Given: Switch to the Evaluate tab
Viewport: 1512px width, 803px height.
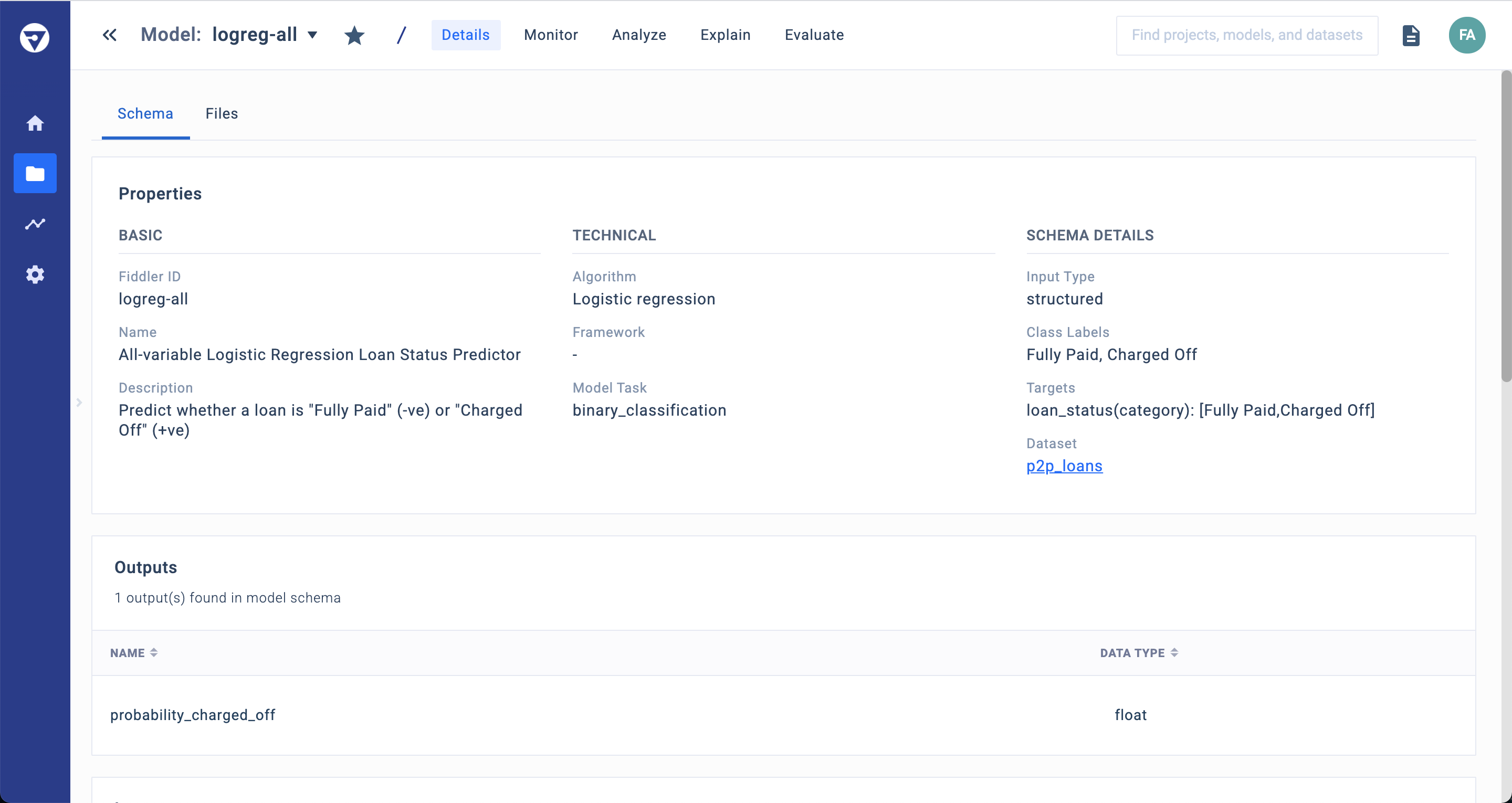Looking at the screenshot, I should [x=814, y=35].
